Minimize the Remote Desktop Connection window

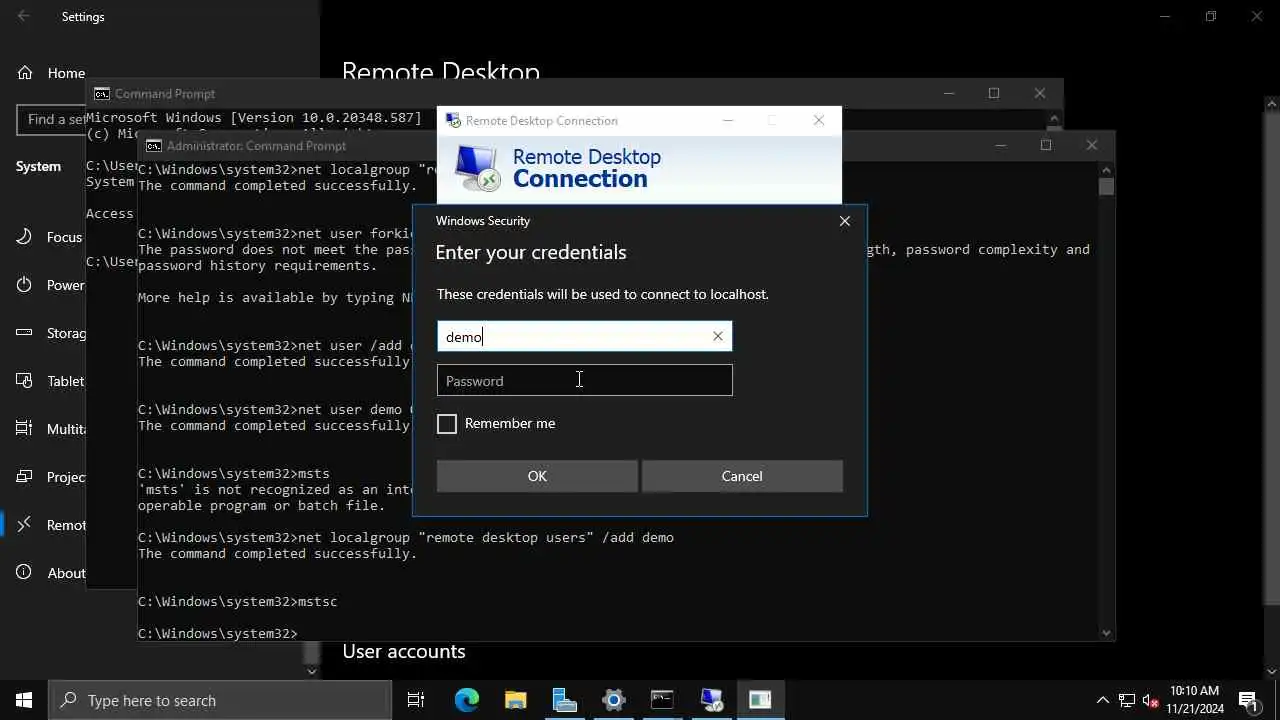pos(728,120)
